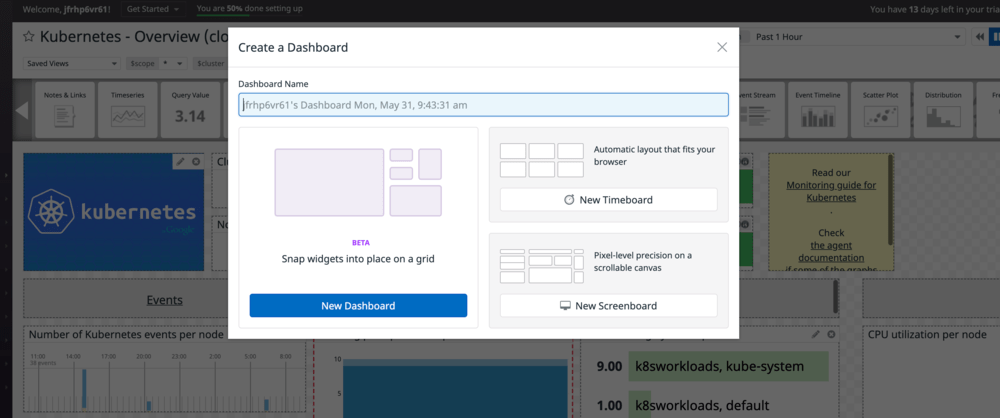The width and height of the screenshot is (1000, 418).
Task: Delete the workloads list widget
Action: click(x=830, y=334)
